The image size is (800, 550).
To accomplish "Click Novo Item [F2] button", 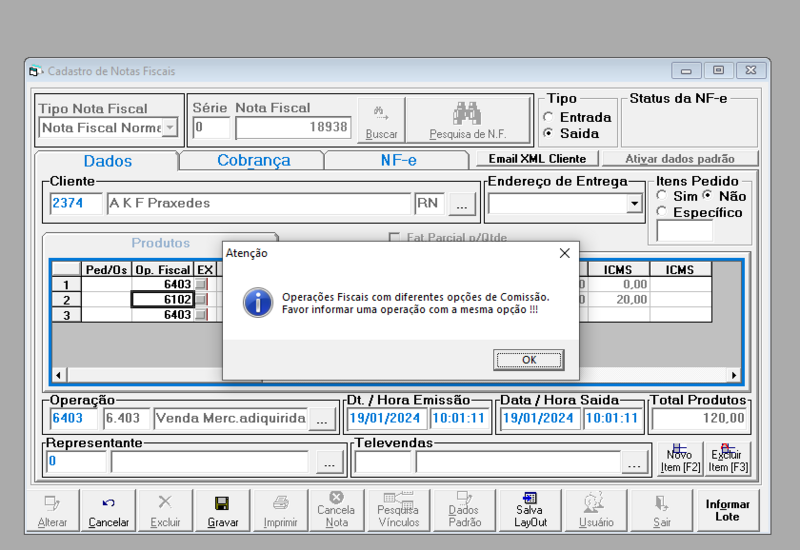I will click(680, 459).
